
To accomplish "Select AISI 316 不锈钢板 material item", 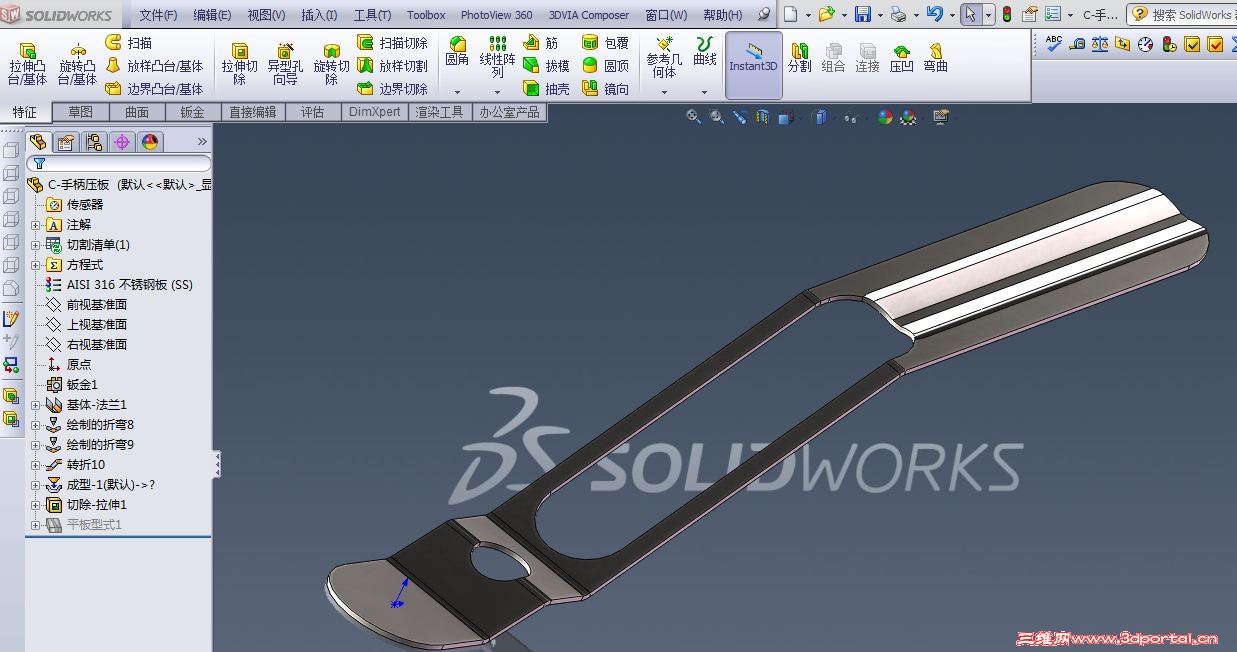I will [x=119, y=285].
